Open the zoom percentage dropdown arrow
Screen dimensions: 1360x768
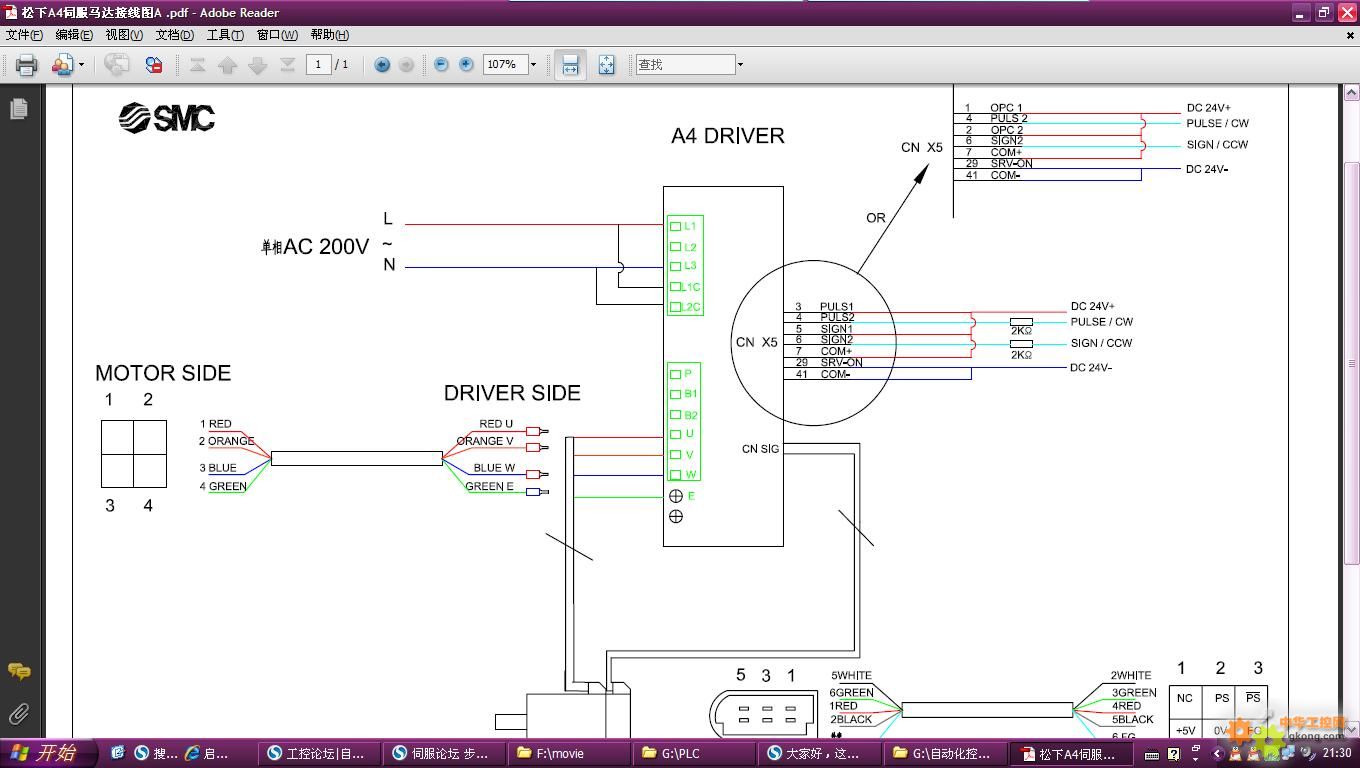point(533,65)
